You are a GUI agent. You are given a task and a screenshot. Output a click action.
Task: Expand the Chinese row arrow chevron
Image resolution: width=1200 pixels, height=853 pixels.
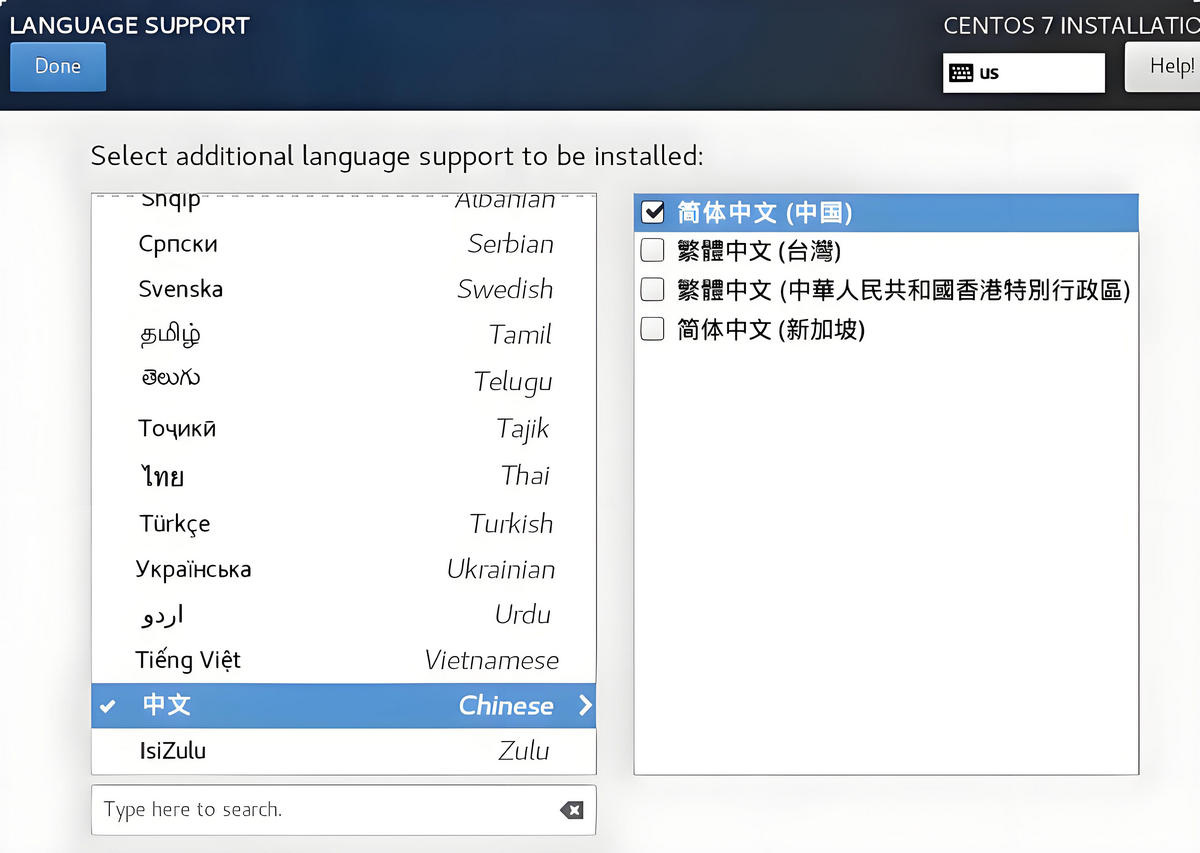[585, 705]
